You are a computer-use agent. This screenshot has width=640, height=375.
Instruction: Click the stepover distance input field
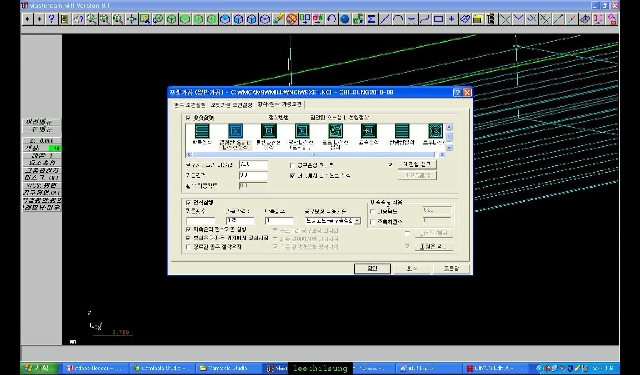click(x=253, y=175)
